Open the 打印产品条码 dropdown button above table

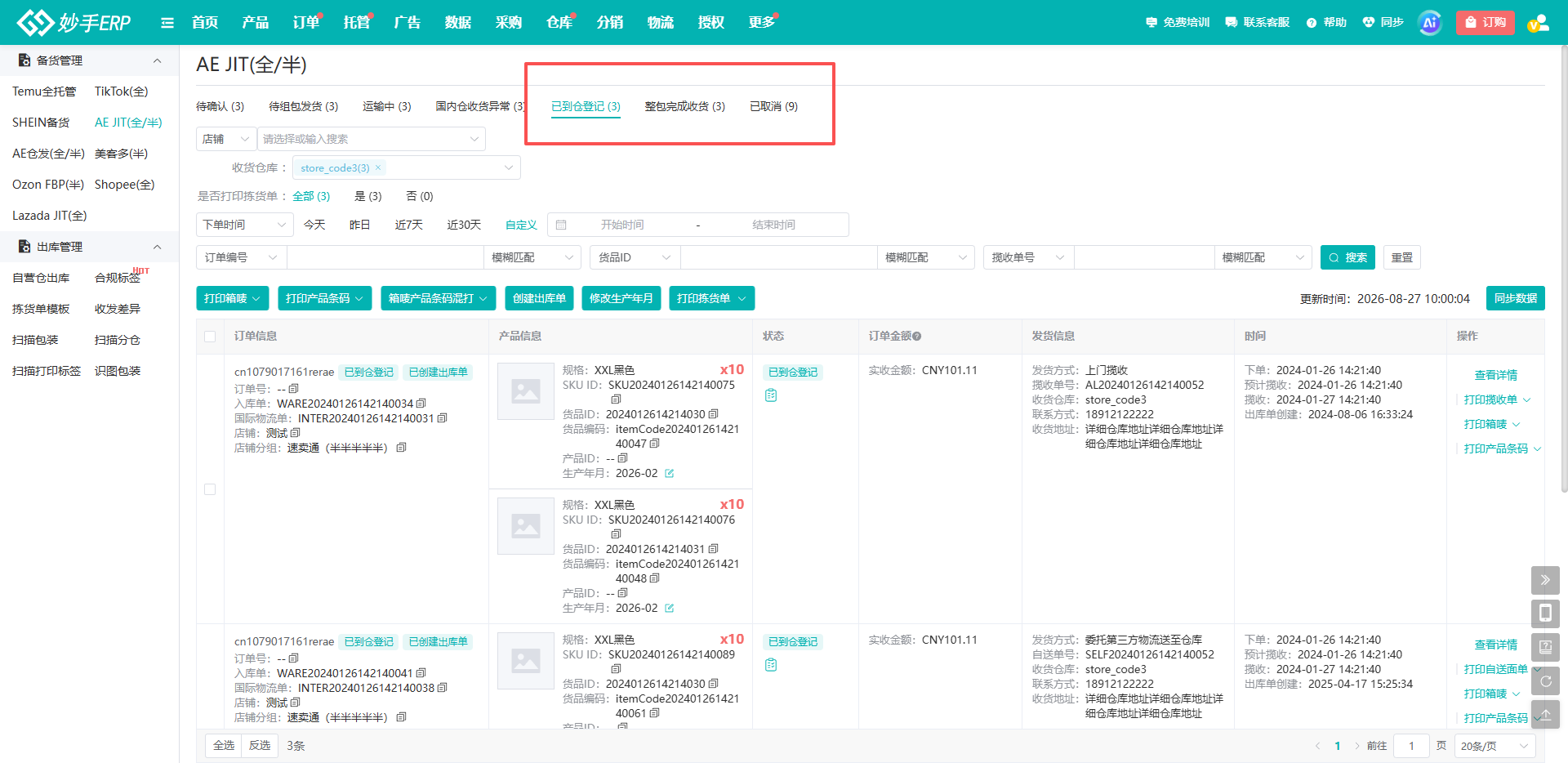point(325,298)
